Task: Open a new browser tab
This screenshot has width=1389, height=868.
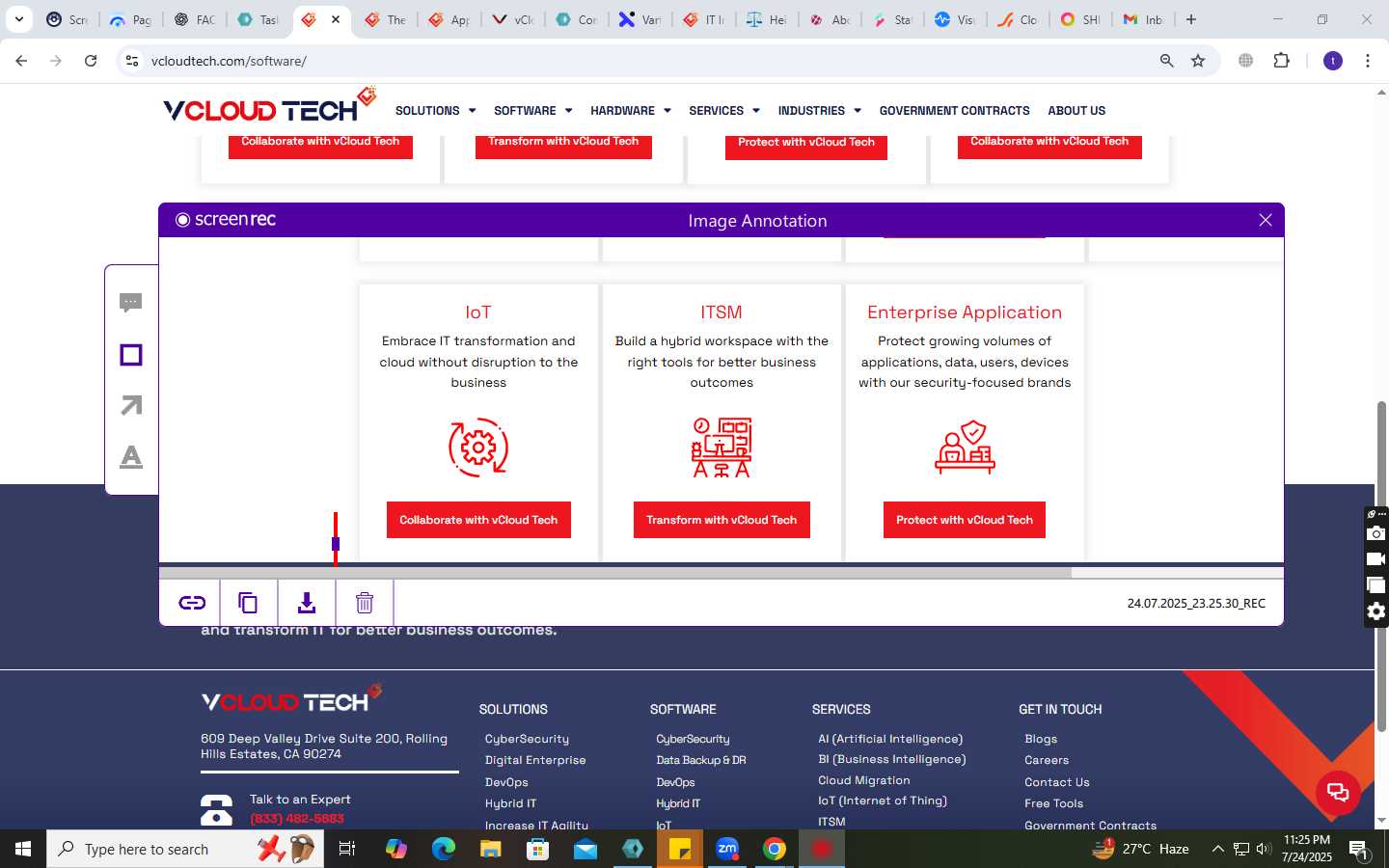Action: (x=1191, y=19)
